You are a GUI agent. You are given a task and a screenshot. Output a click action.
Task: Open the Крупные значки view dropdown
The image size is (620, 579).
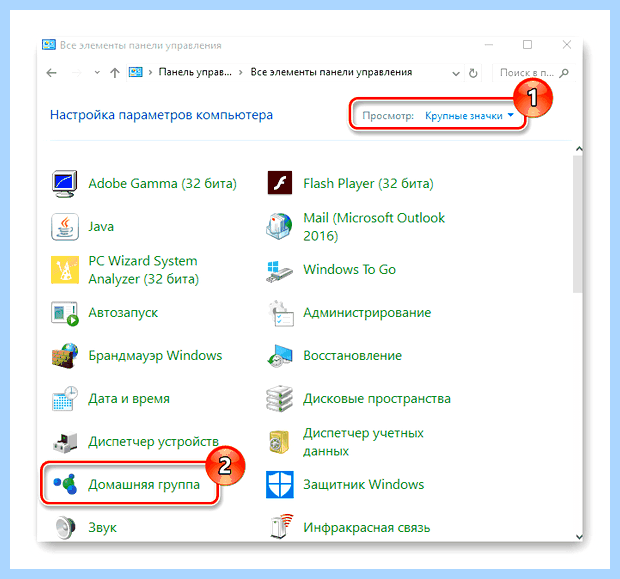(469, 116)
